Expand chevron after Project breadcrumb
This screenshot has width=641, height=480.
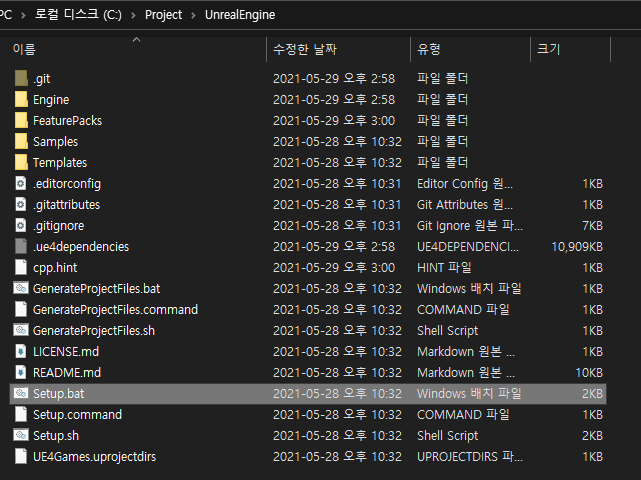(193, 16)
